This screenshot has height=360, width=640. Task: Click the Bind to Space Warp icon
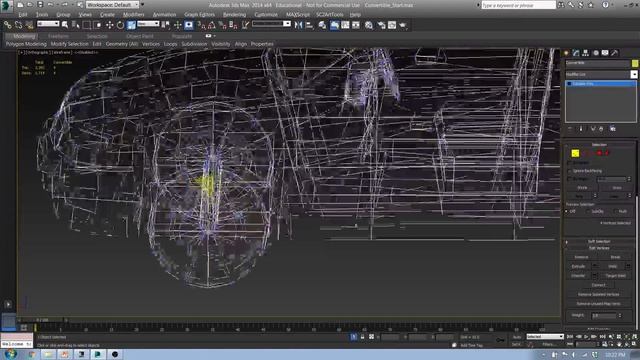pos(29,25)
